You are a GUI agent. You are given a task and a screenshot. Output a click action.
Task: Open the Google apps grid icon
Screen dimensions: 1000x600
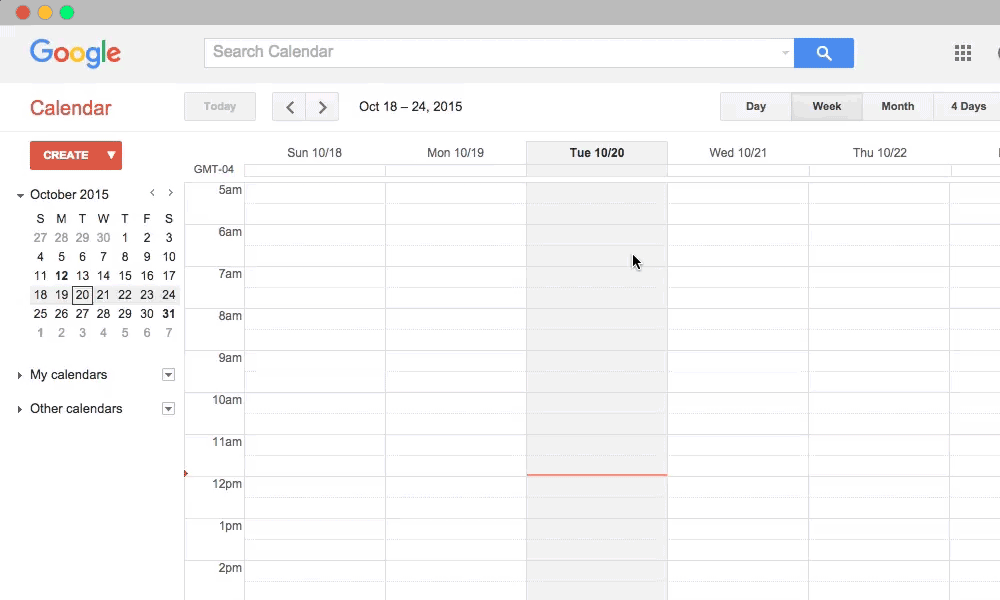pos(962,53)
